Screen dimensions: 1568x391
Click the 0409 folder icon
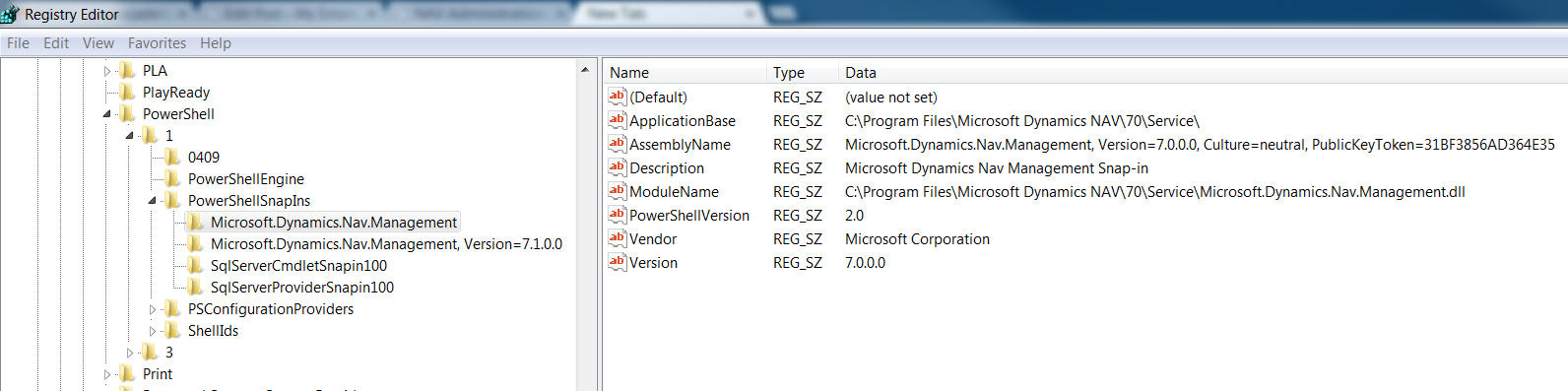(x=172, y=158)
